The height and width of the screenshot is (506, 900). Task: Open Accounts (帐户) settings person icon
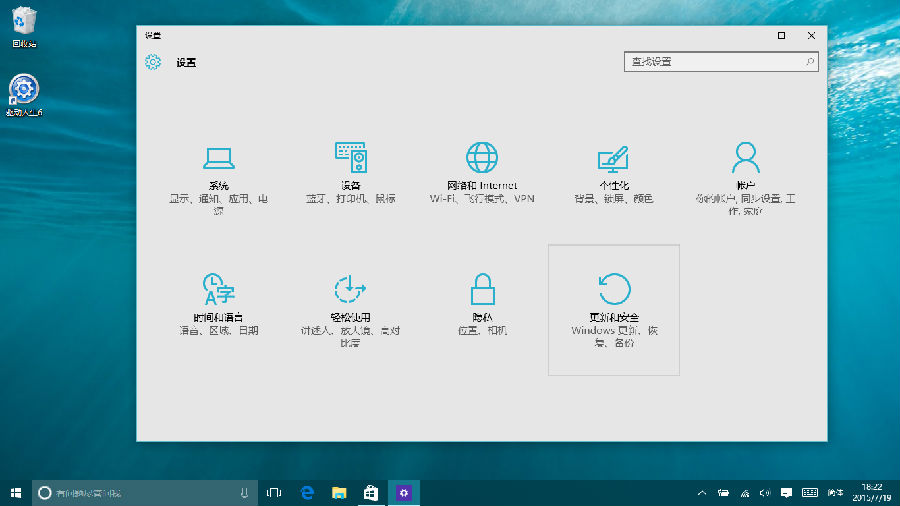[745, 158]
